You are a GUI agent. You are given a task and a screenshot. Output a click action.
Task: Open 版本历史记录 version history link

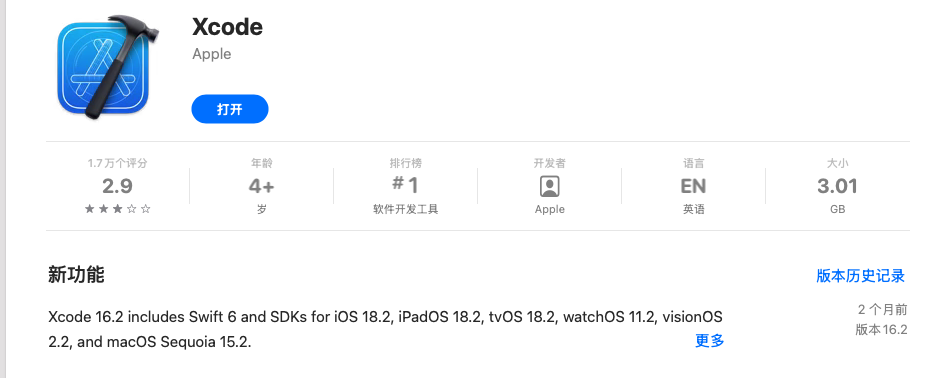pos(860,276)
